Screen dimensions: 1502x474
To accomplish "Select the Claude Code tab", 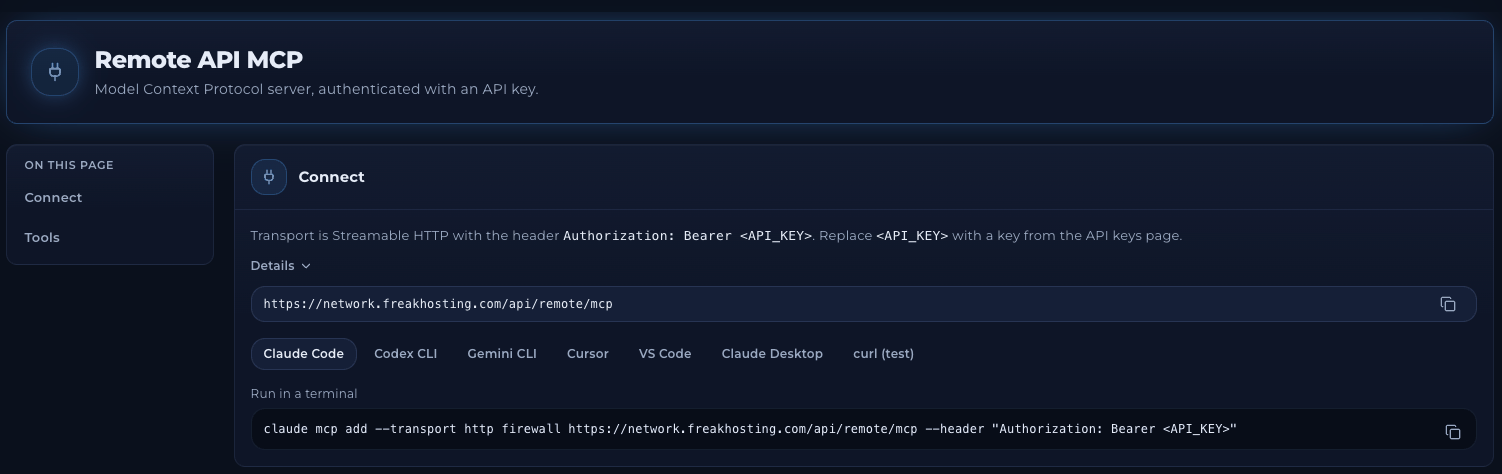I will [x=304, y=354].
